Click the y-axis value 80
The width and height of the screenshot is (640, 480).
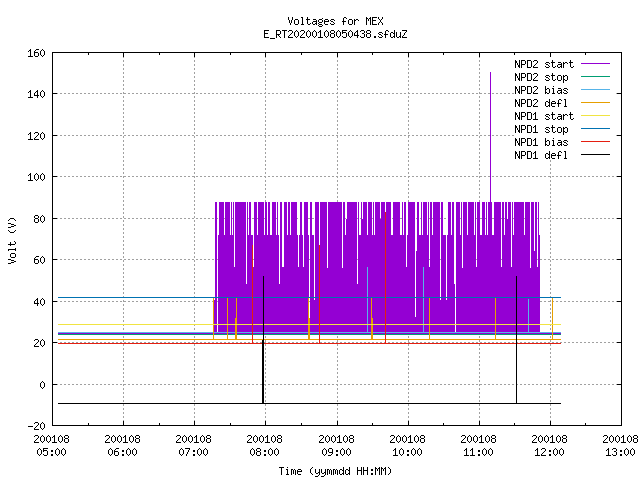coord(40,219)
